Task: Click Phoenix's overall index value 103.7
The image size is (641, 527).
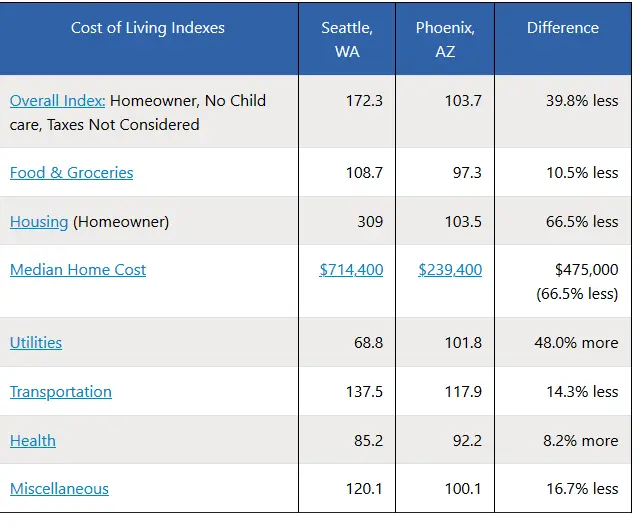Action: pos(463,101)
